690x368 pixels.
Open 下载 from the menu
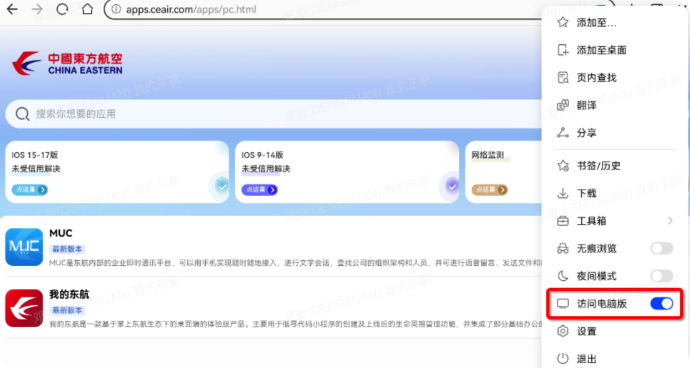(615, 193)
